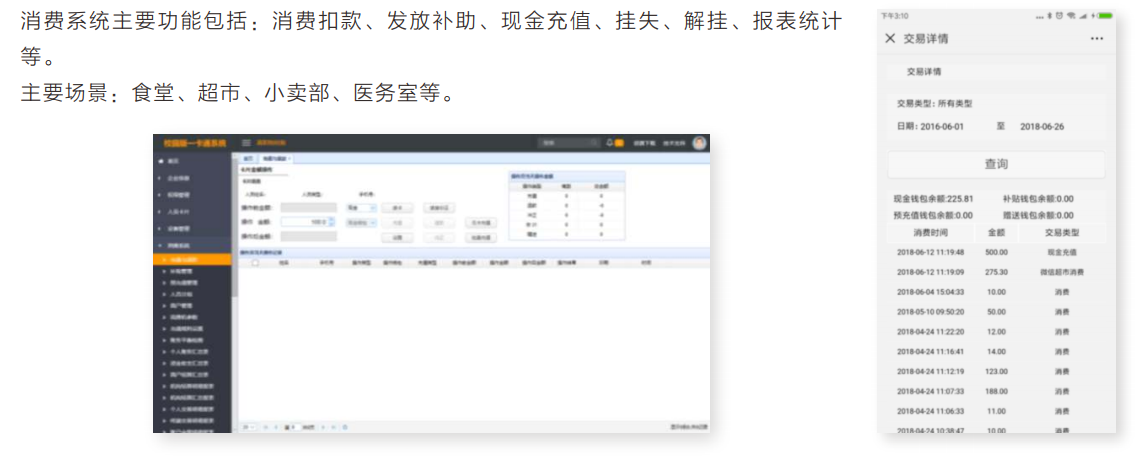Click the amount input field showing 100.0

(x=305, y=222)
